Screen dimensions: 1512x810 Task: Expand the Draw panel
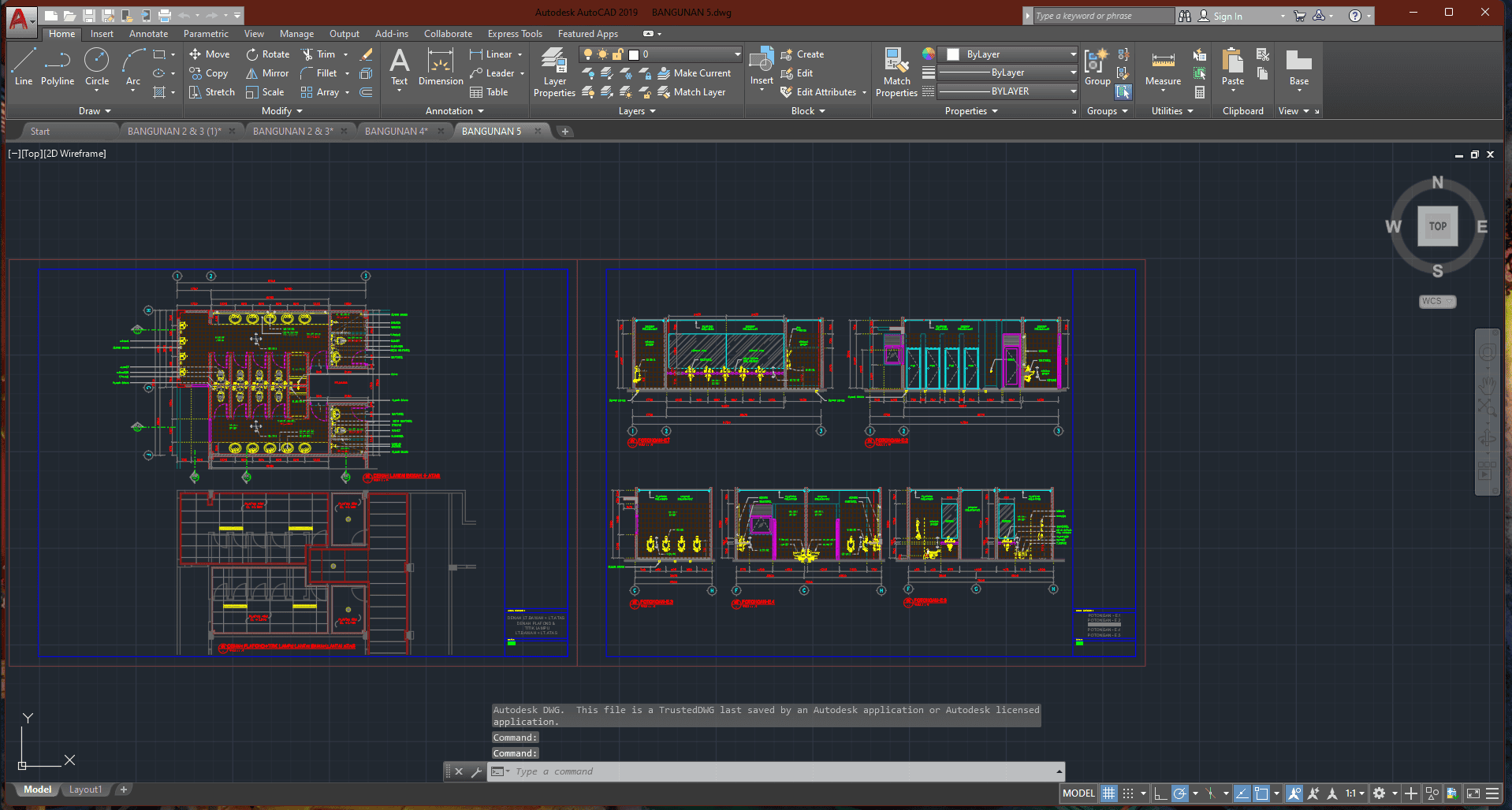click(x=95, y=111)
